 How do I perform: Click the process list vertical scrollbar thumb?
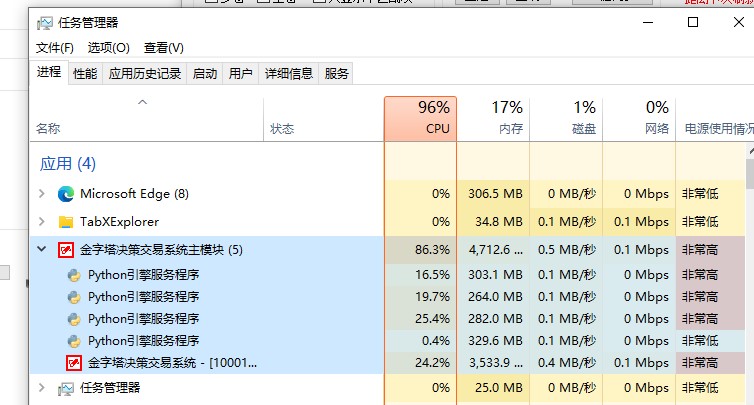pyautogui.click(x=750, y=174)
